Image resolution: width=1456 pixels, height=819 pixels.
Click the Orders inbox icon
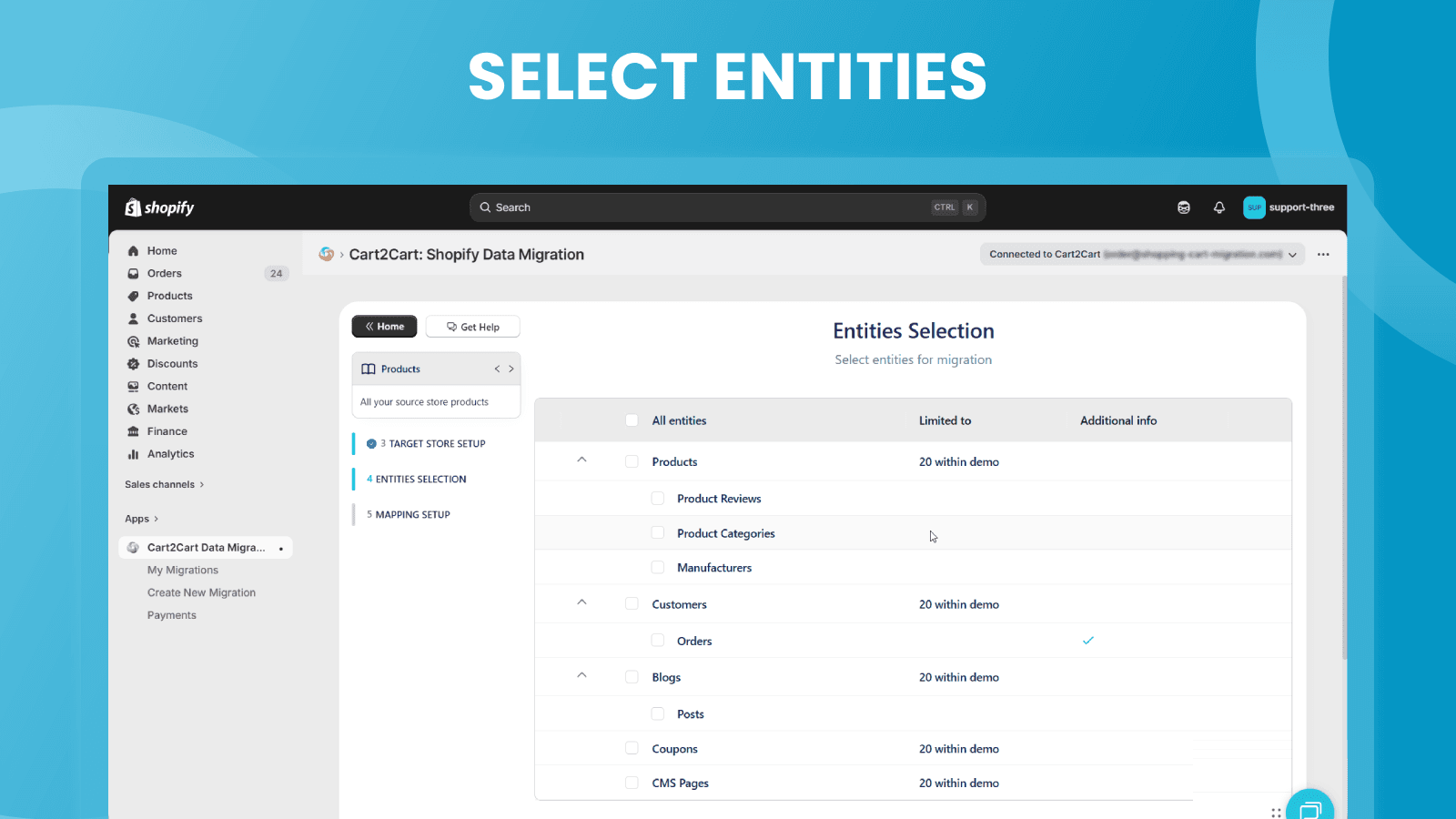[x=133, y=273]
